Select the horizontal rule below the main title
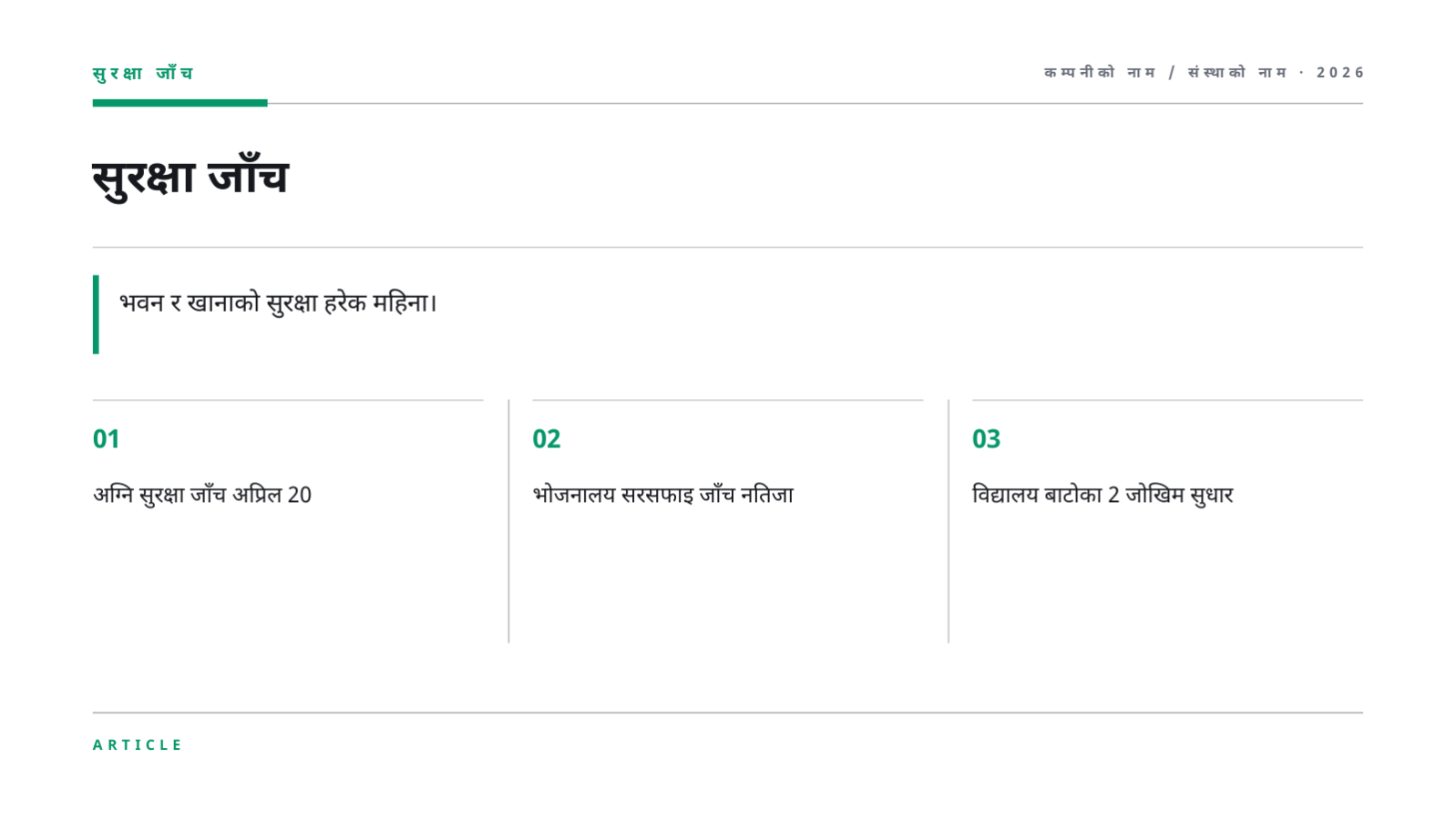 (x=727, y=247)
